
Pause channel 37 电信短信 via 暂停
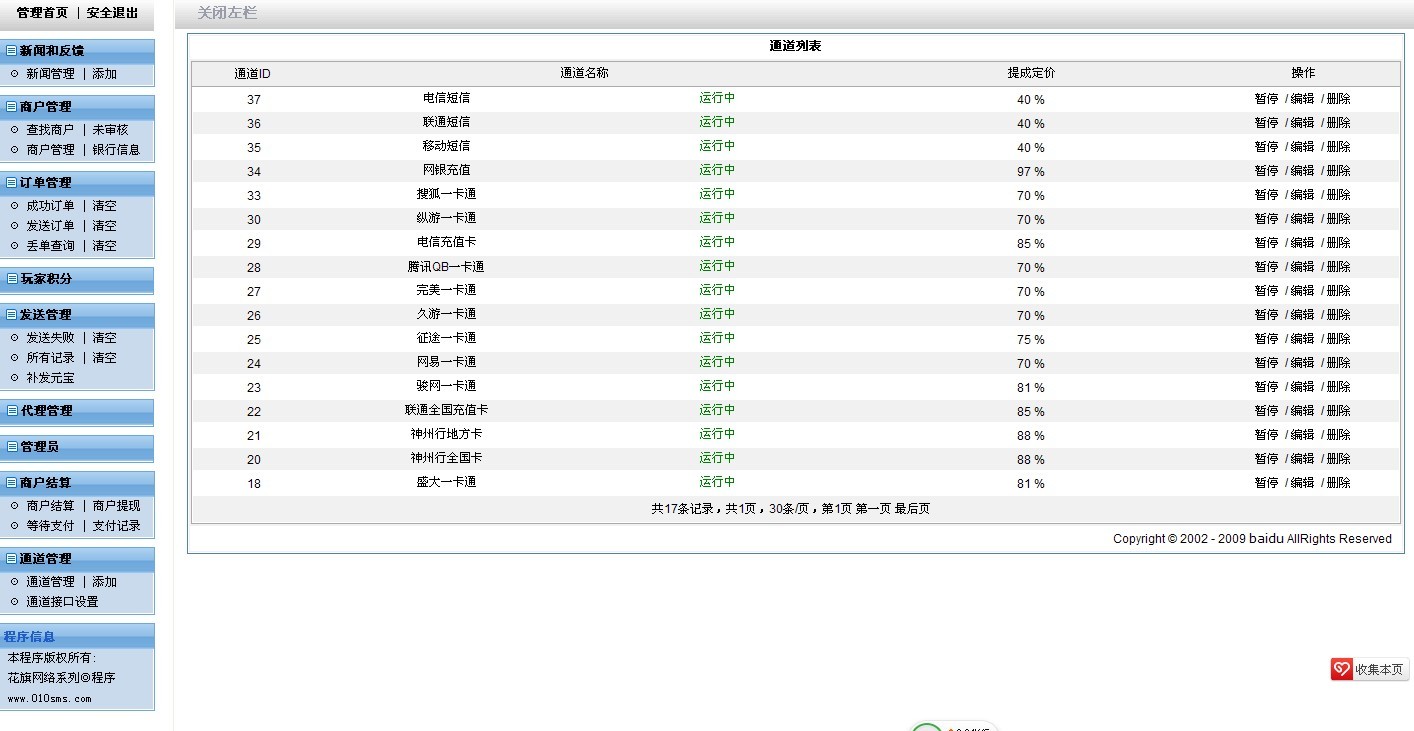click(1266, 99)
